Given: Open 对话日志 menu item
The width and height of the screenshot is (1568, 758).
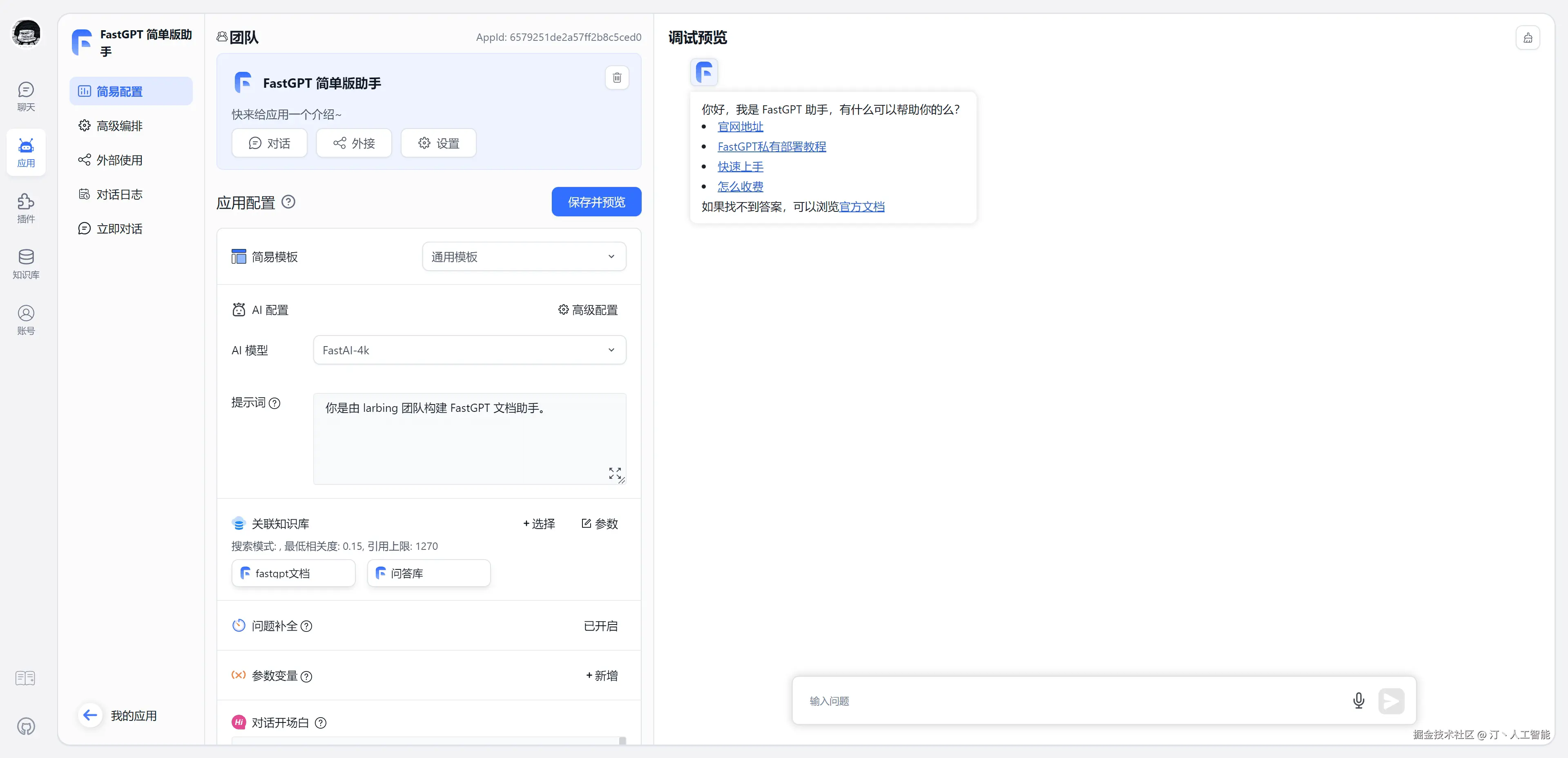Looking at the screenshot, I should point(119,195).
